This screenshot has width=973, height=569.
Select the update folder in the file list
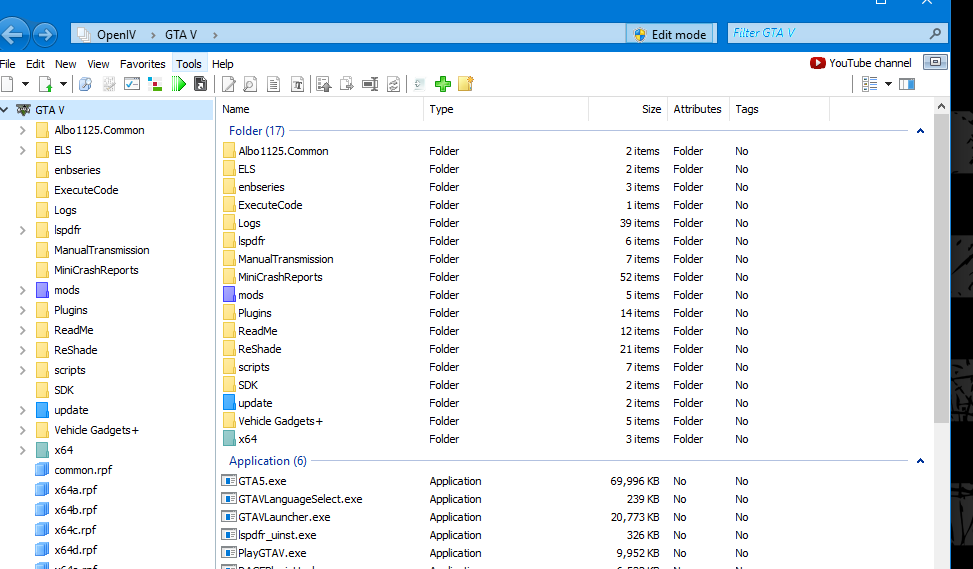point(255,403)
